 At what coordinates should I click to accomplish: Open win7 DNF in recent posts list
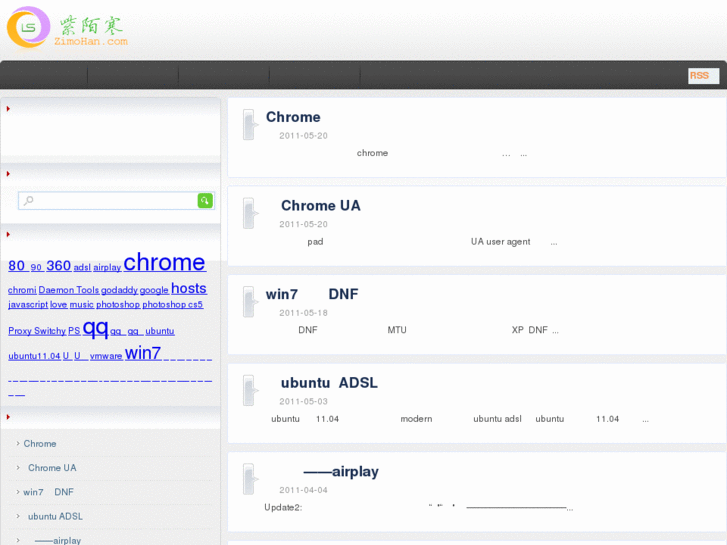click(48, 492)
